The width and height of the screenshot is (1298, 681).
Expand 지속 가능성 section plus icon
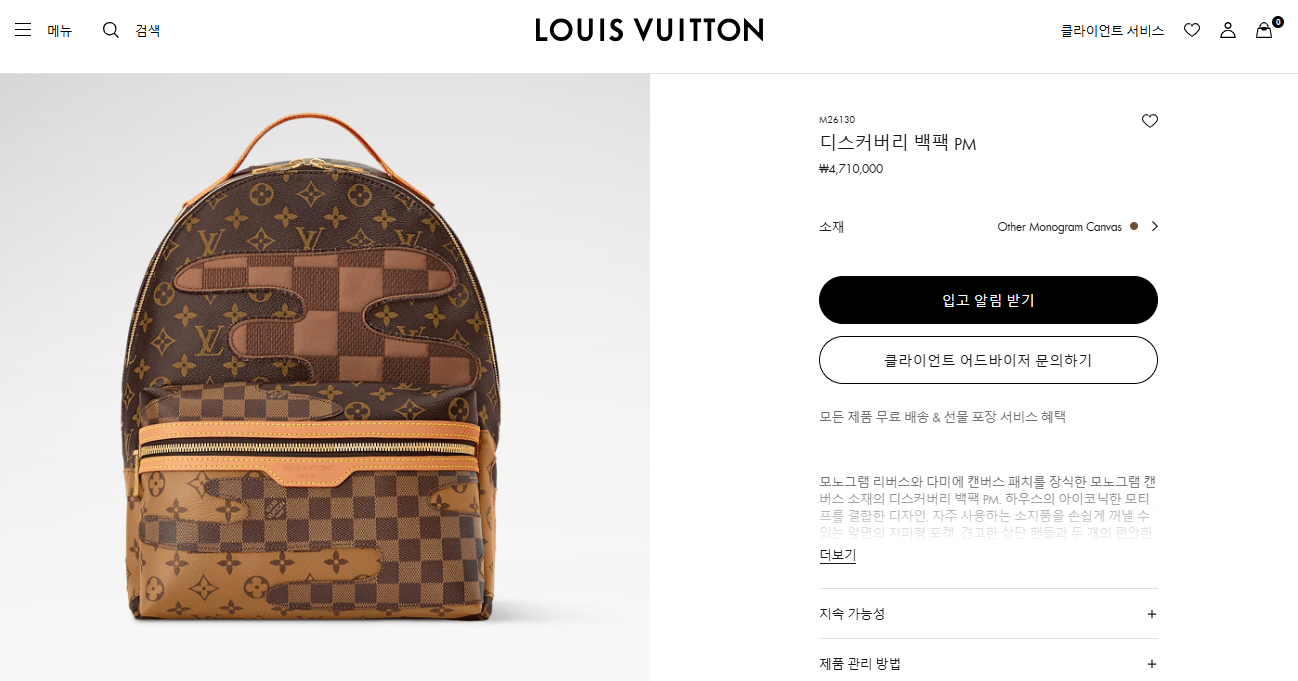(1152, 614)
